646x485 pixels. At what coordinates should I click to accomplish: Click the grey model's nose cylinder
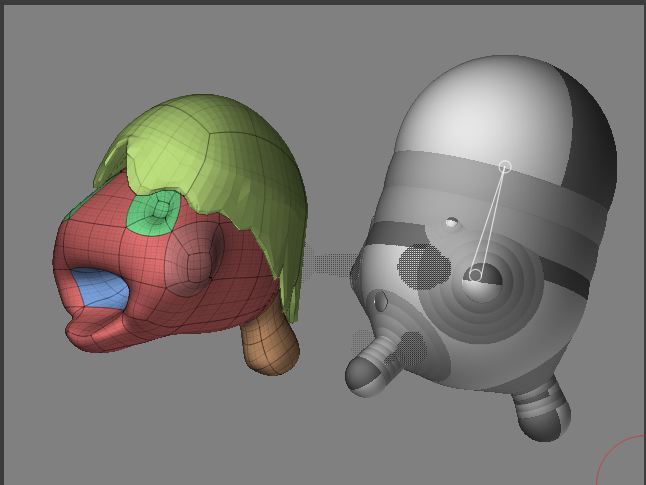pyautogui.click(x=373, y=367)
